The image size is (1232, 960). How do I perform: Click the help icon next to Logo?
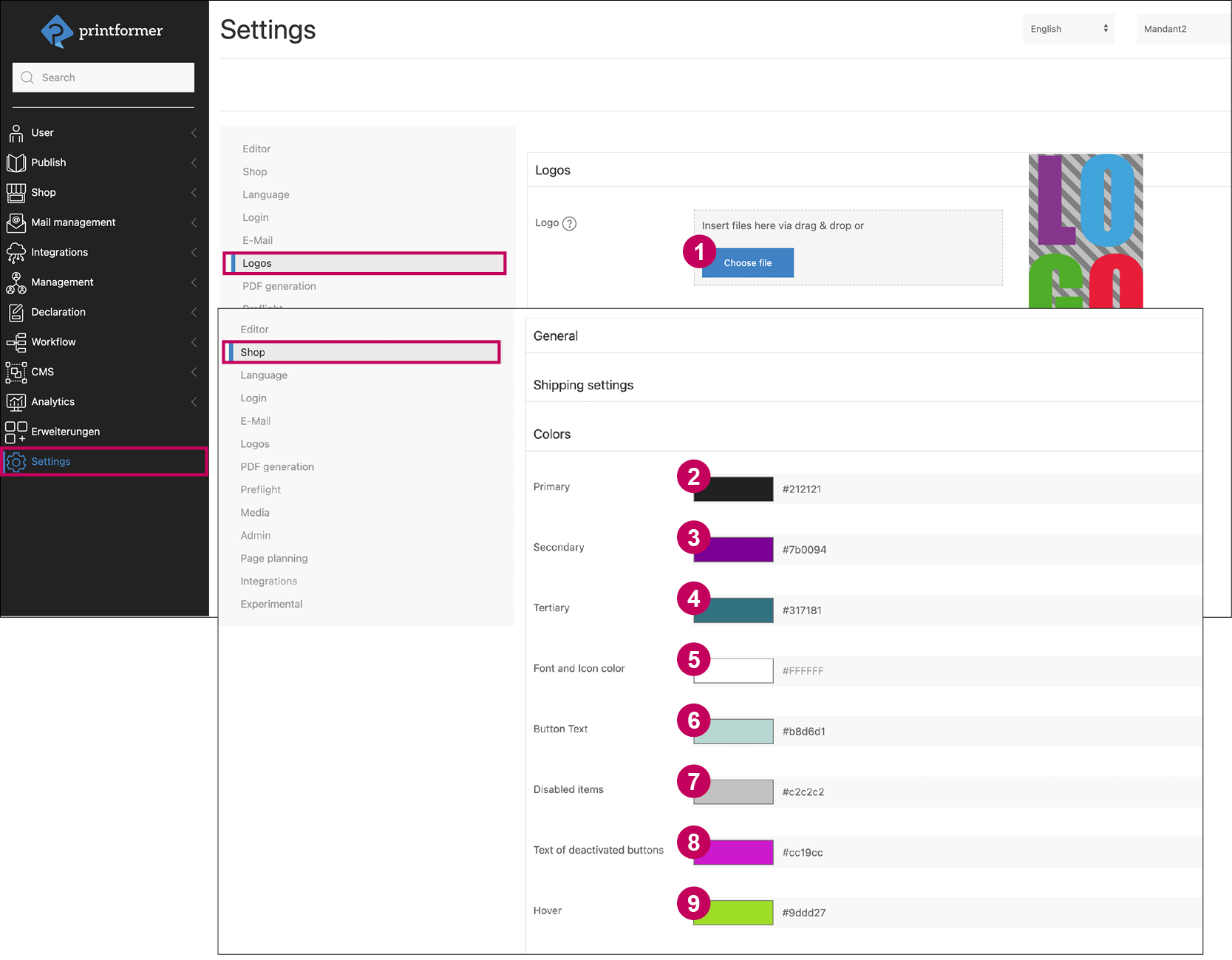[569, 223]
